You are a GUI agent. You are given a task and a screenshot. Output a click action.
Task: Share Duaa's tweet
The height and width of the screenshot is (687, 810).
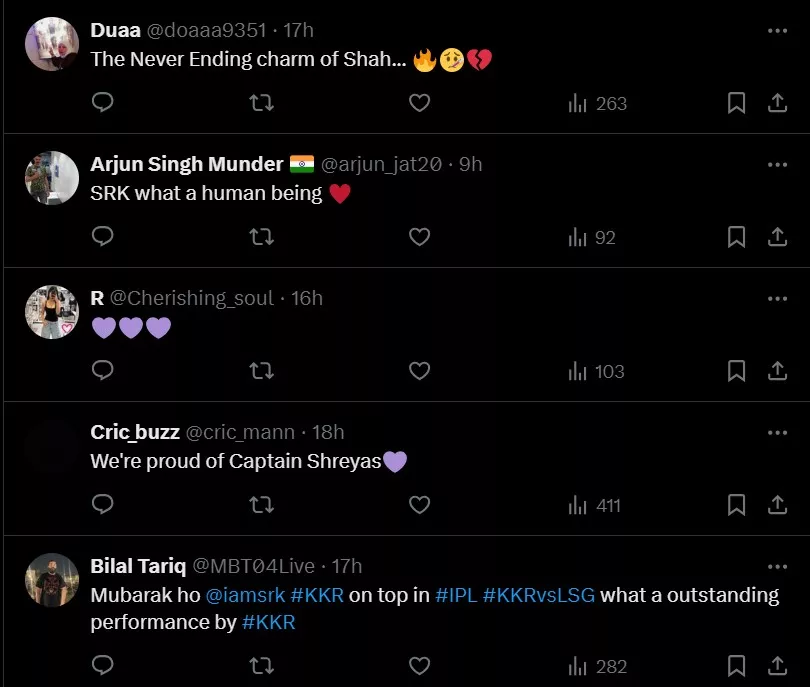tap(777, 103)
